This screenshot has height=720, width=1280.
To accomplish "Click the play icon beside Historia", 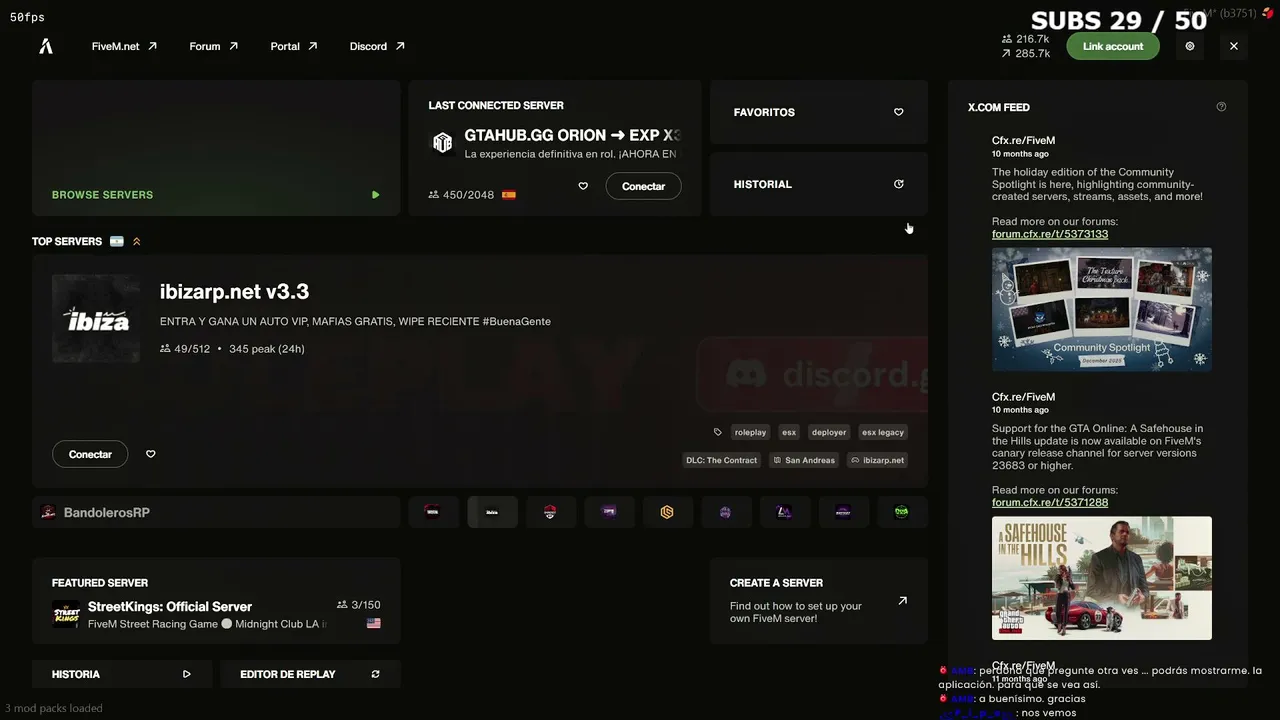I will coord(186,674).
